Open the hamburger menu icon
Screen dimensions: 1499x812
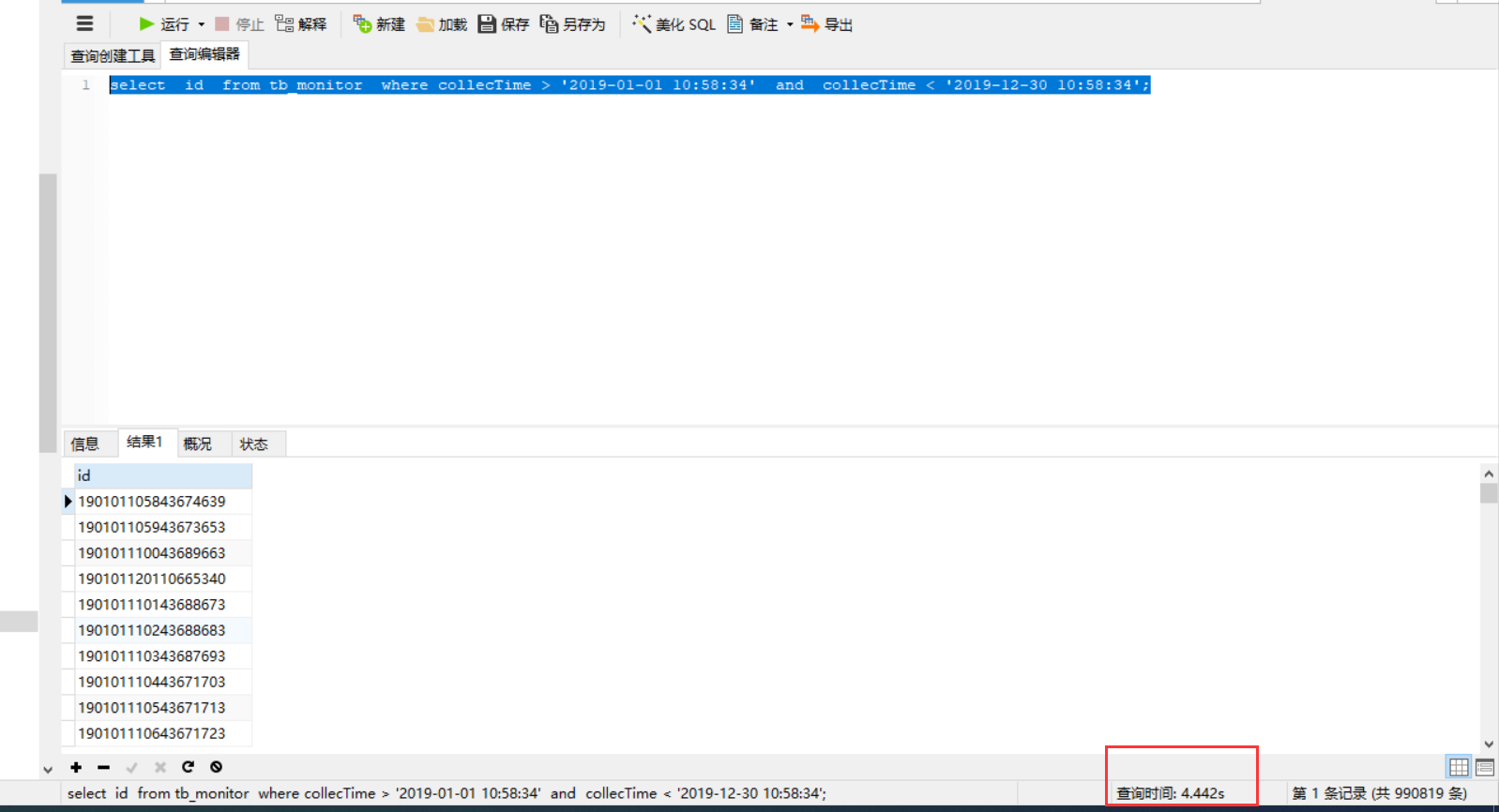pos(84,24)
